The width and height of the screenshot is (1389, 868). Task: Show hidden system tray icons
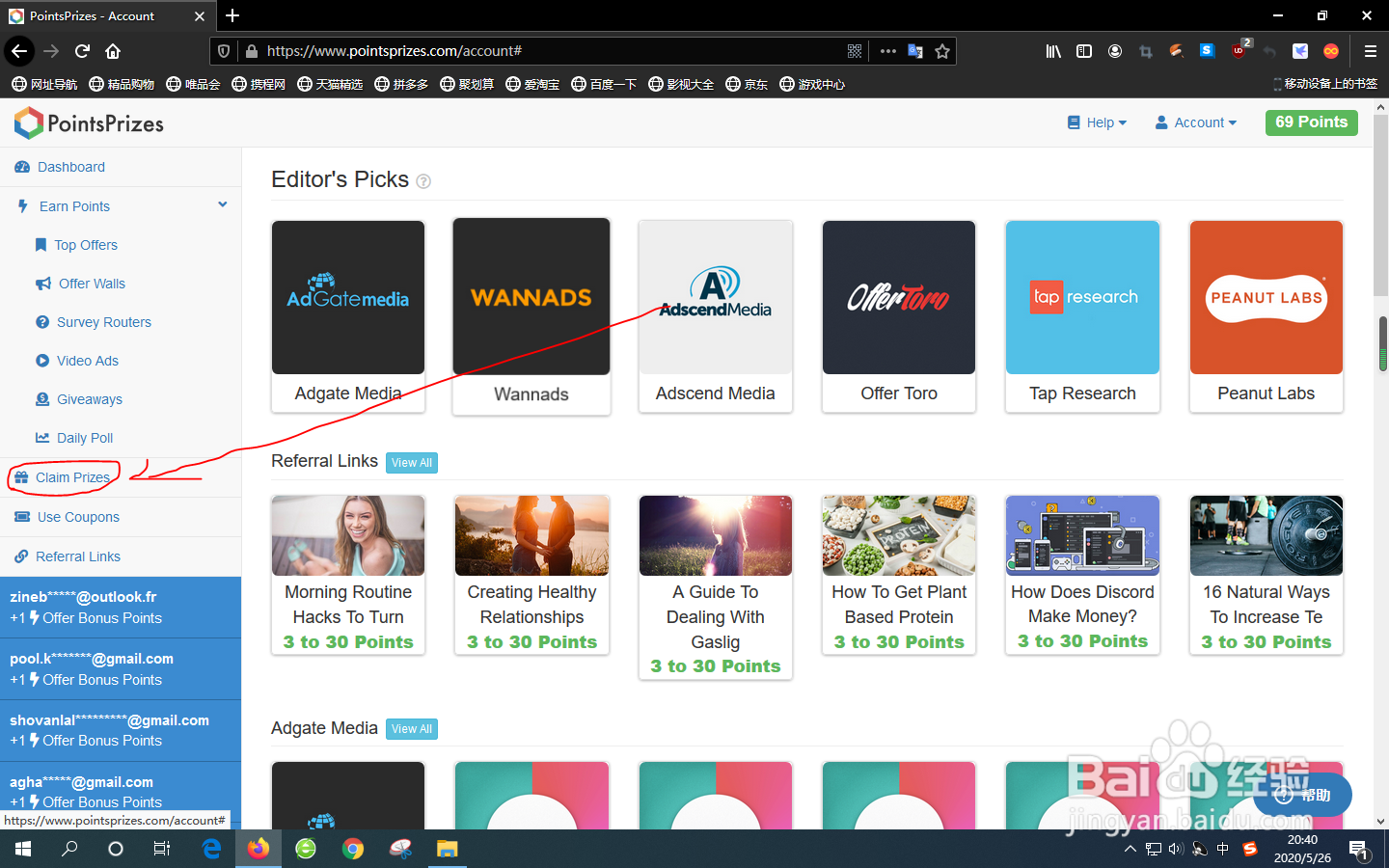(x=1130, y=849)
